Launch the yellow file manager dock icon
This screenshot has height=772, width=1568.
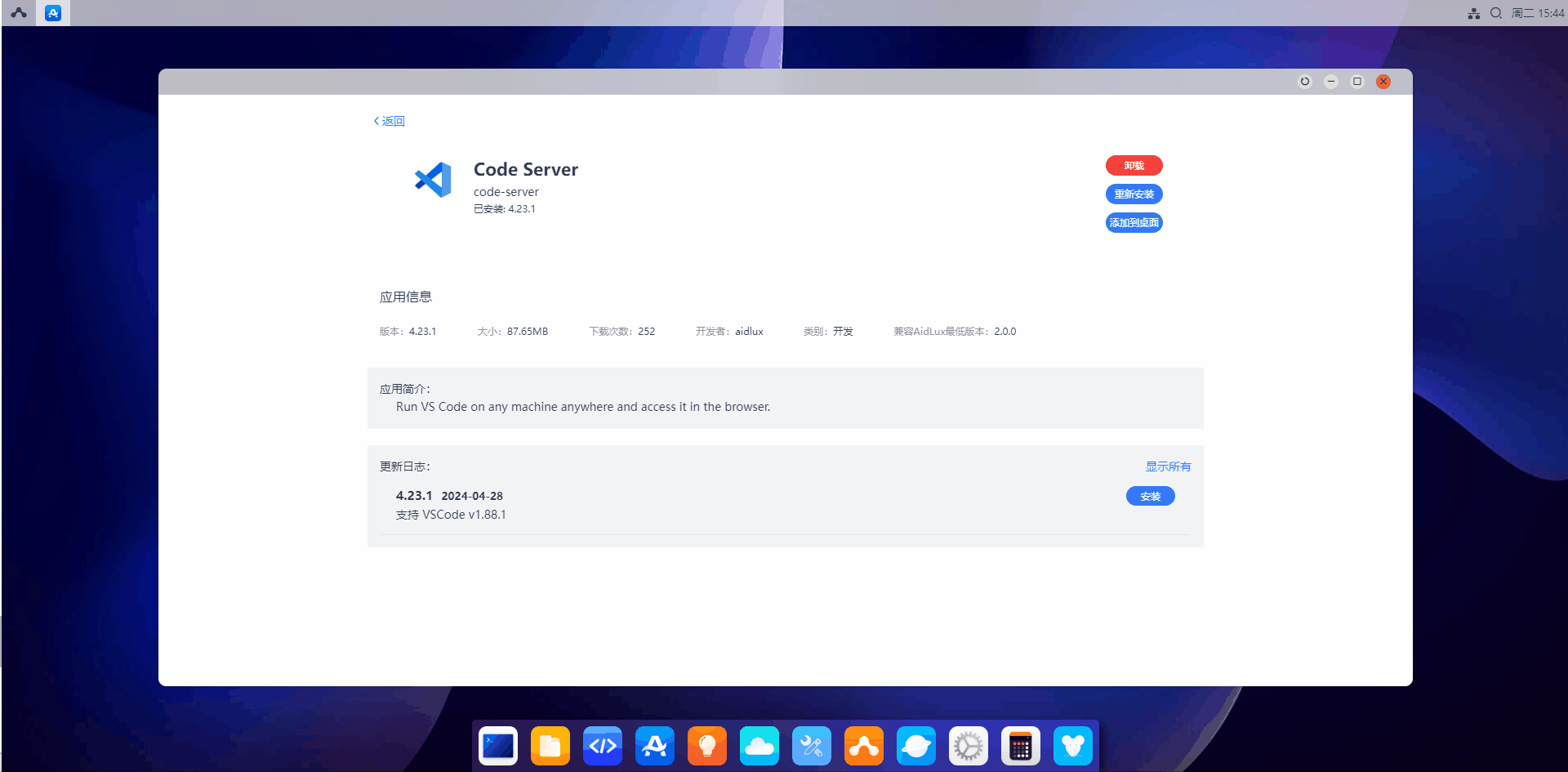coord(550,746)
